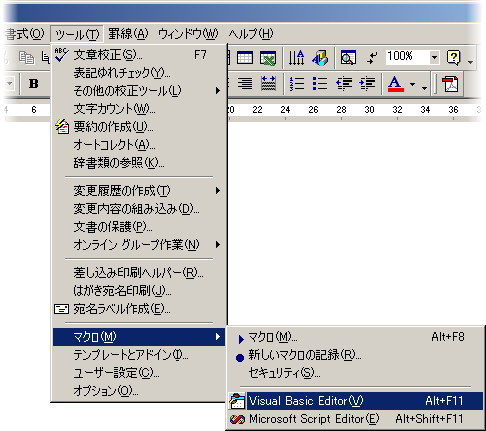The width and height of the screenshot is (486, 431).
Task: Apply numbered list formatting
Action: [x=296, y=83]
